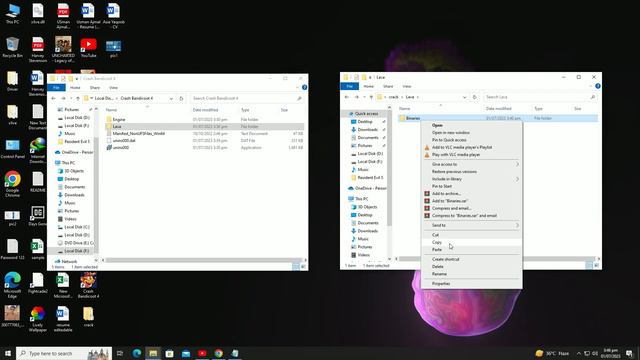Viewport: 640px width, 360px height.
Task: Click horizontal scrollbar in Crash Bandicoot 4 window
Action: click(x=203, y=260)
